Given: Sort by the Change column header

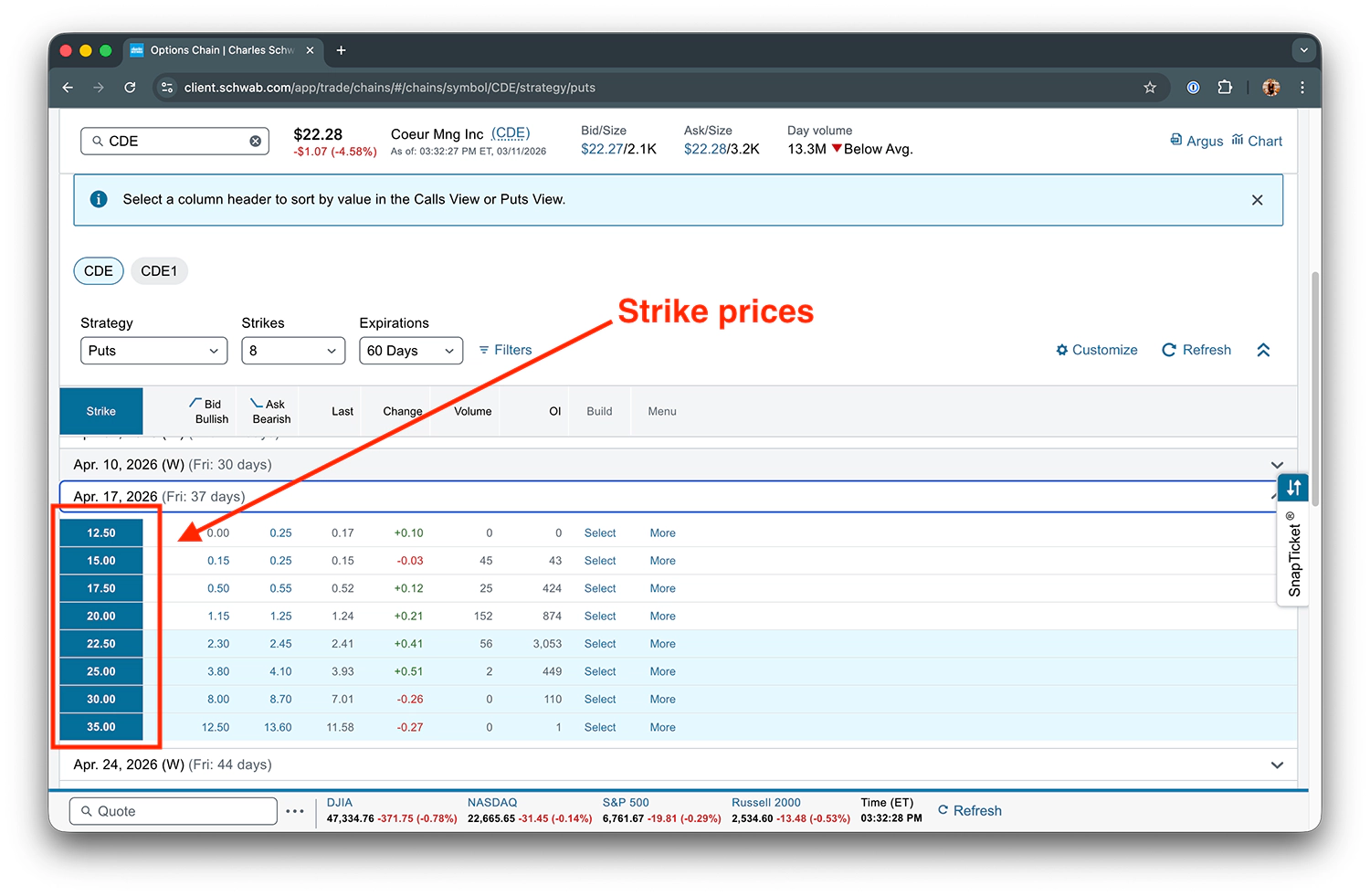Looking at the screenshot, I should pos(403,412).
